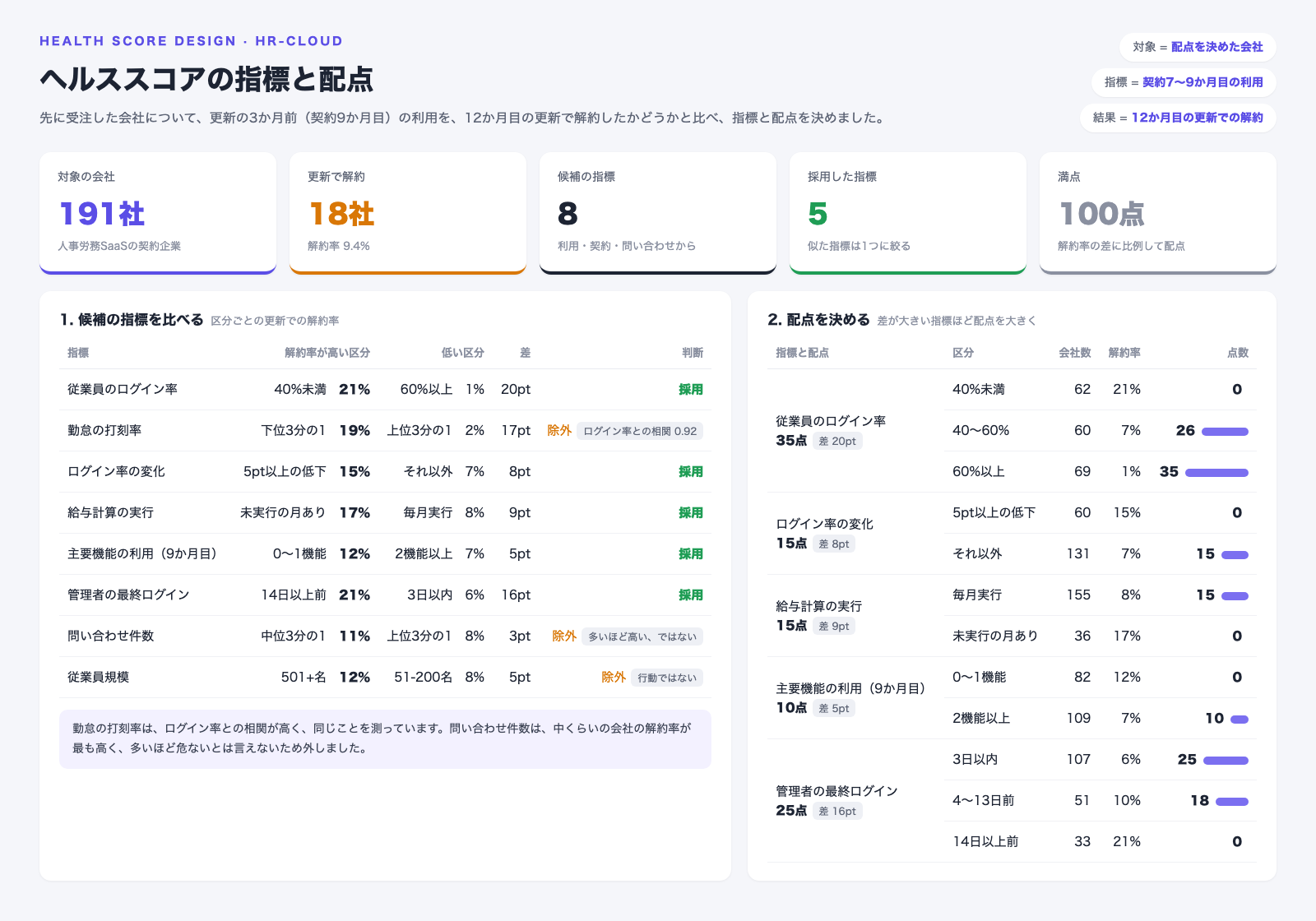This screenshot has height=921, width=1316.
Task: Click 採用 in the ログイン率の変化 row
Action: [691, 472]
